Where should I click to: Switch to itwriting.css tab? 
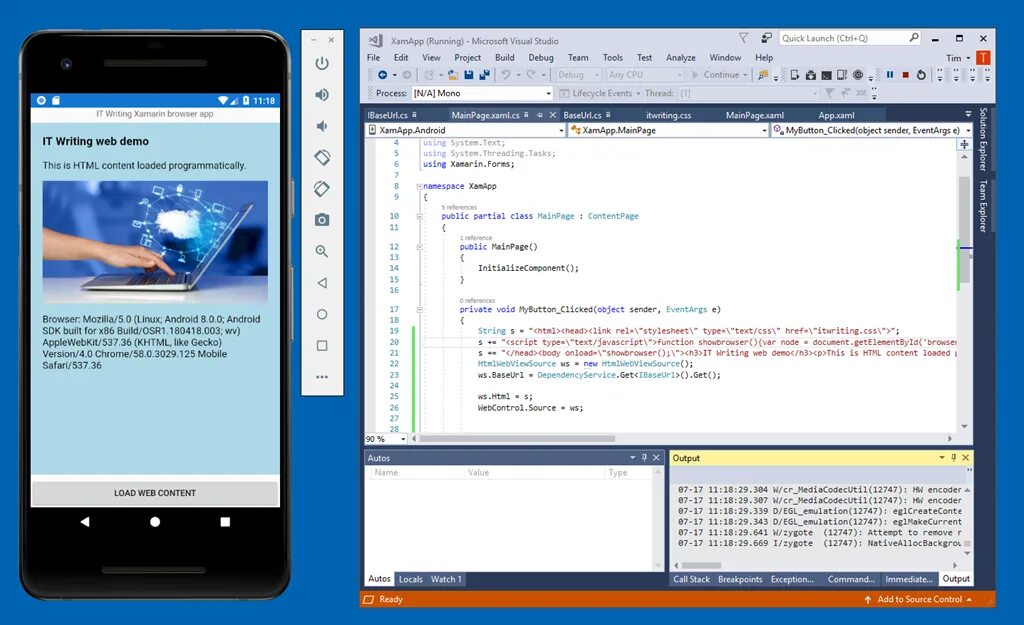click(669, 115)
